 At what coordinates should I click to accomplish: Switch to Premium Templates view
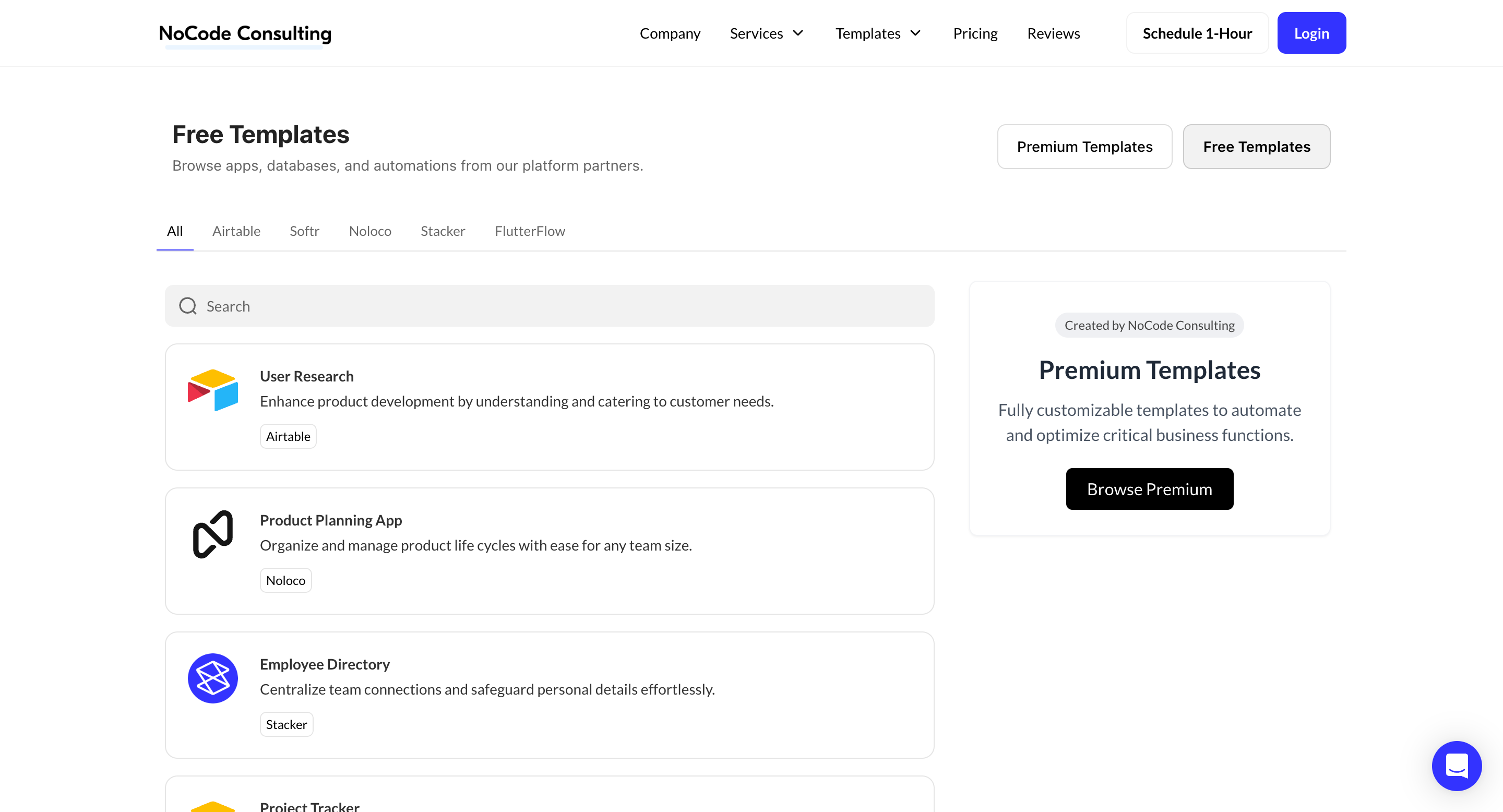pyautogui.click(x=1084, y=147)
